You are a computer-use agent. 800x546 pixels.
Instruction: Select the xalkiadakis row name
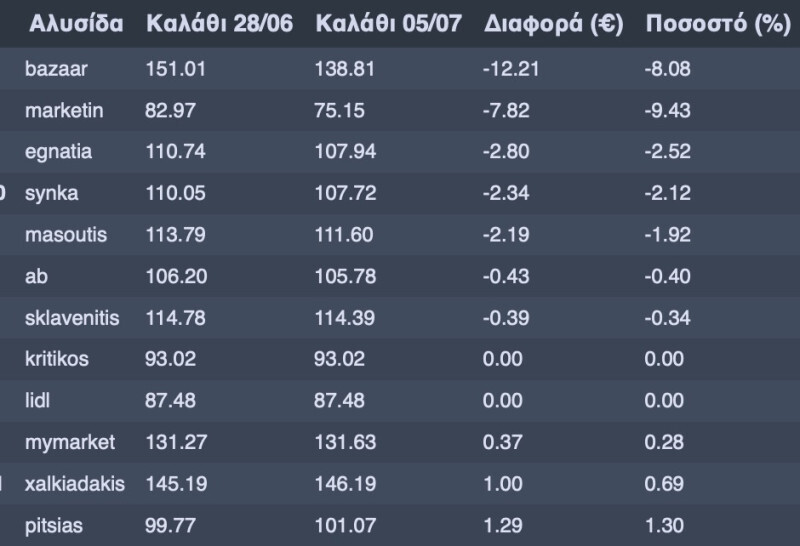point(75,484)
